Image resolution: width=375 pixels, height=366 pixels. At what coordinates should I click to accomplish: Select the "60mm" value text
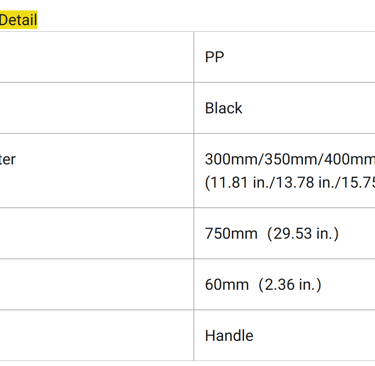[227, 285]
